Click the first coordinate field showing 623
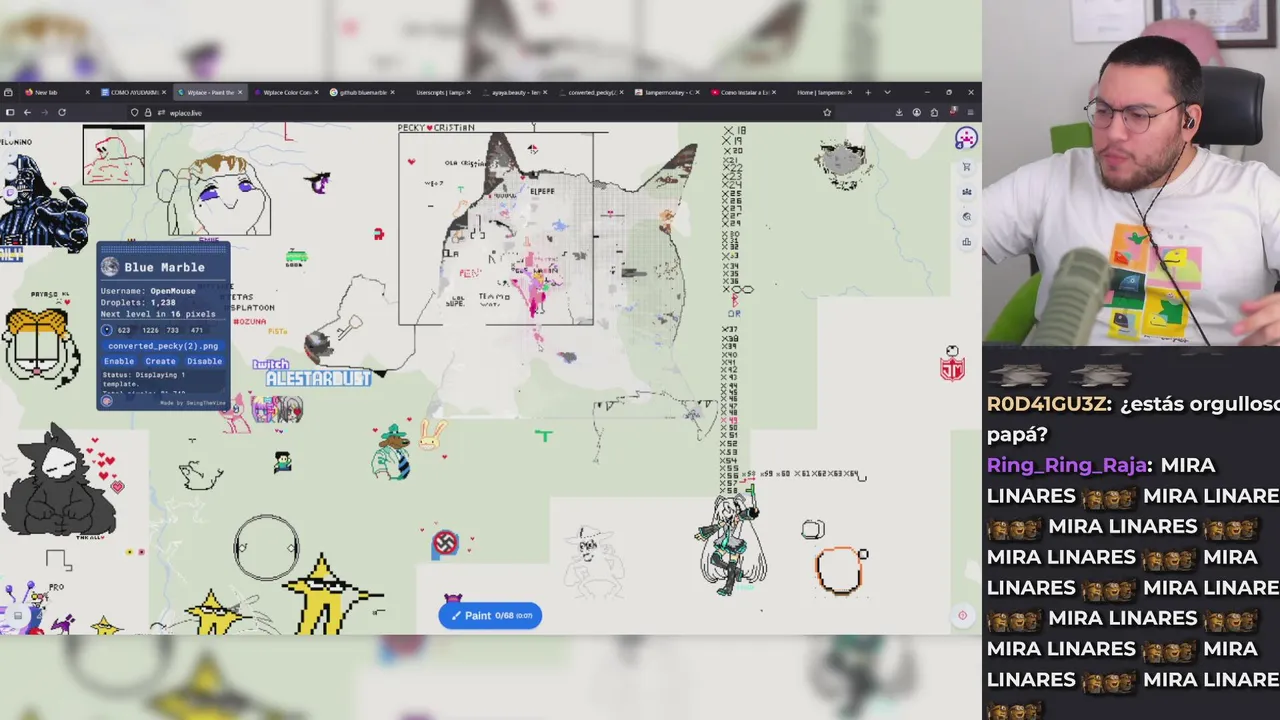 [x=125, y=330]
